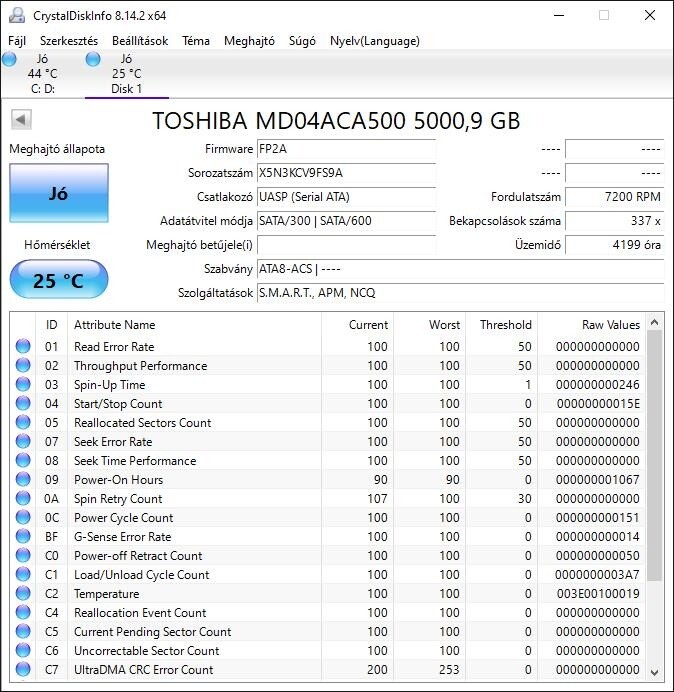Click the Szabvány field ATA8-ACS
Image resolution: width=674 pixels, height=692 pixels.
click(460, 269)
